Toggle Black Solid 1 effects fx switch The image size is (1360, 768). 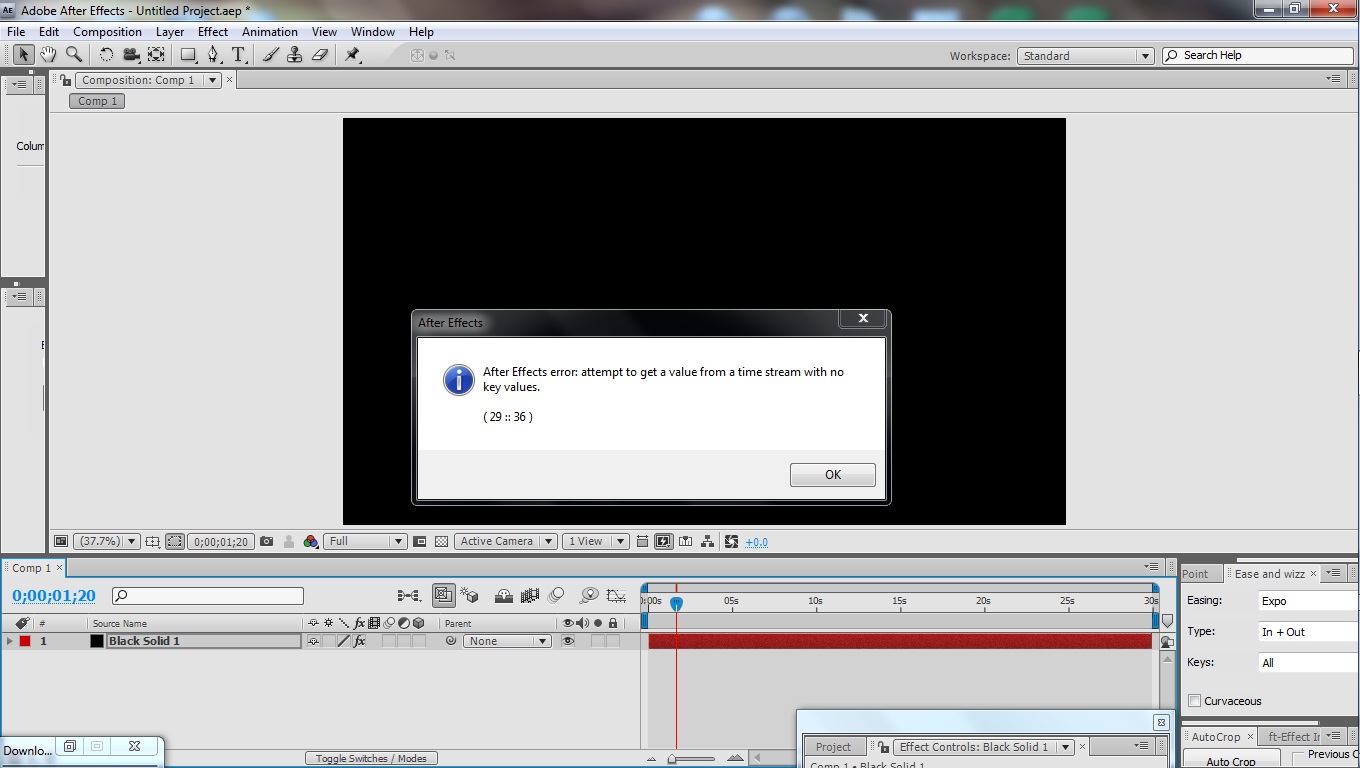click(x=360, y=641)
